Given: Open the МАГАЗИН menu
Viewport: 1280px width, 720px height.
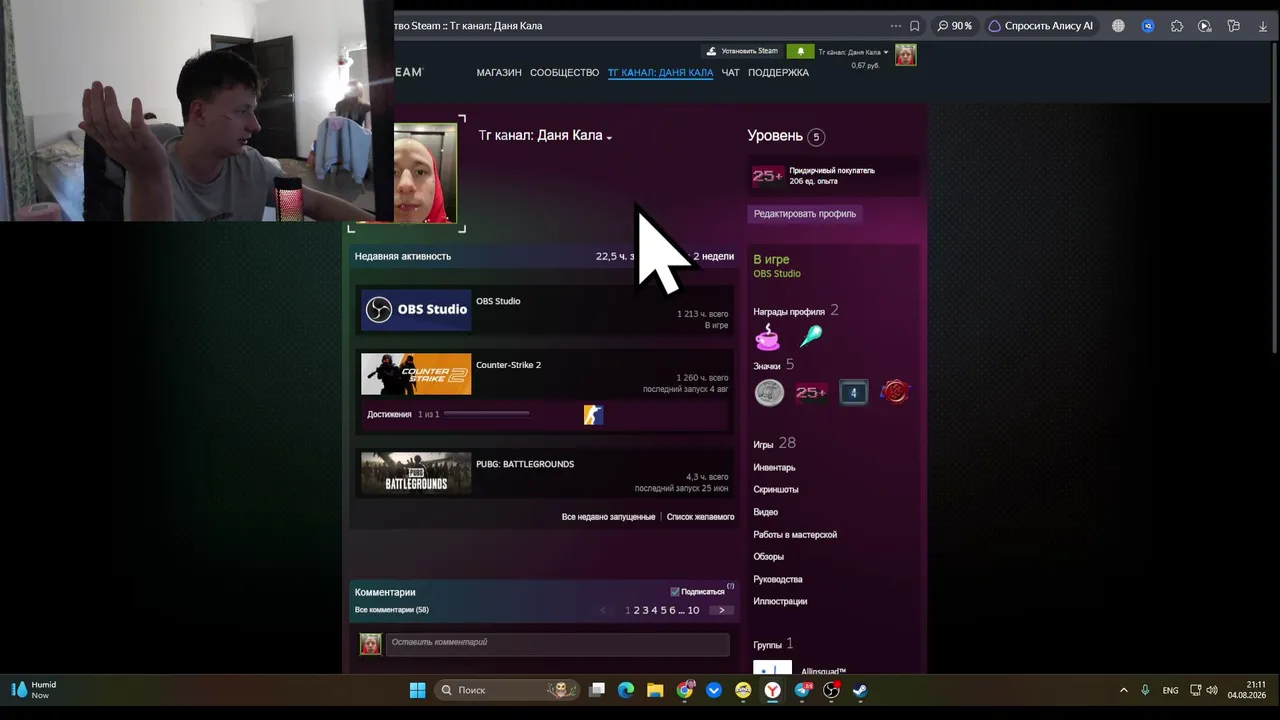Looking at the screenshot, I should pos(499,72).
